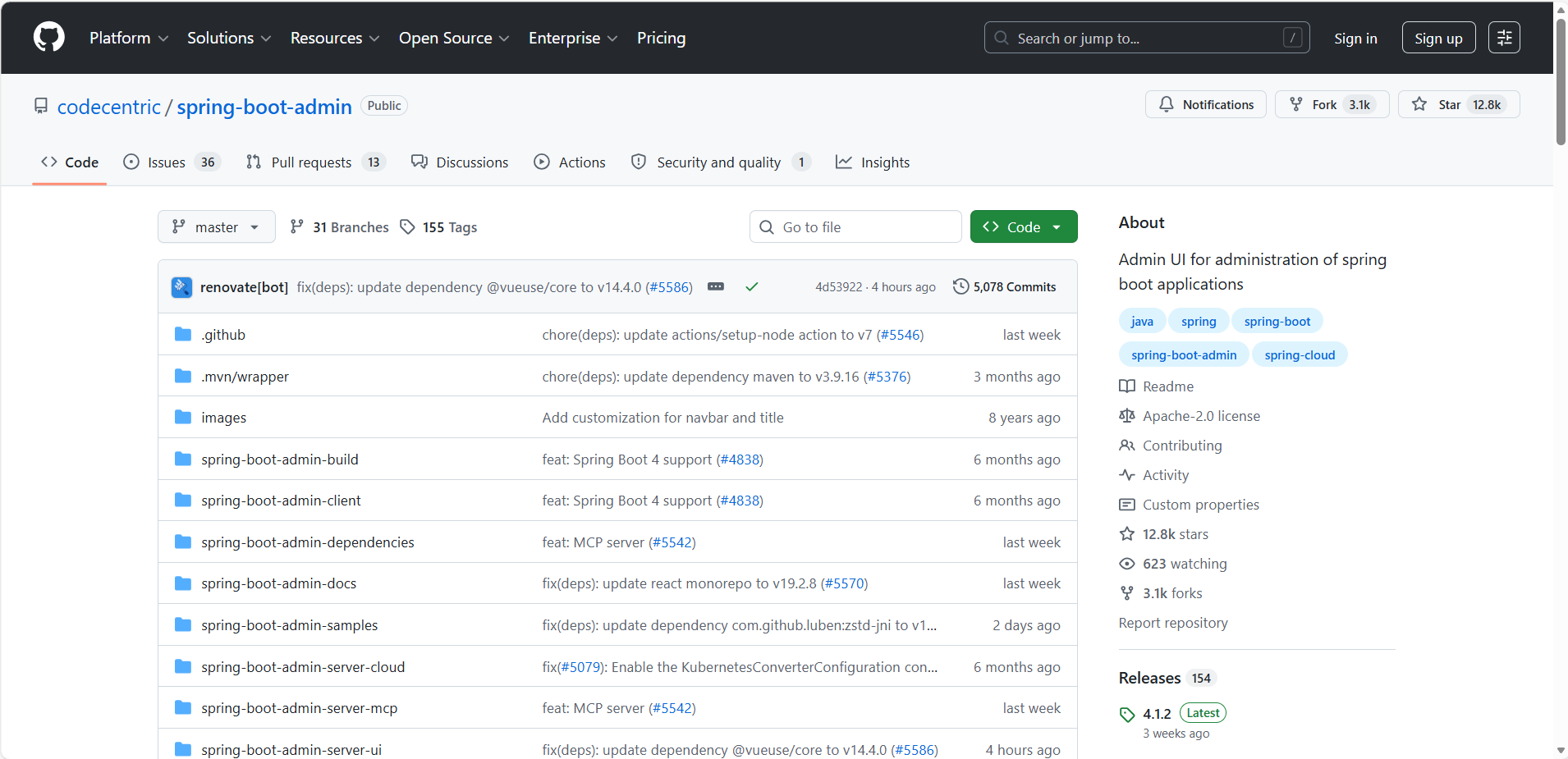Open the .mvn/wrapper folder

click(245, 377)
